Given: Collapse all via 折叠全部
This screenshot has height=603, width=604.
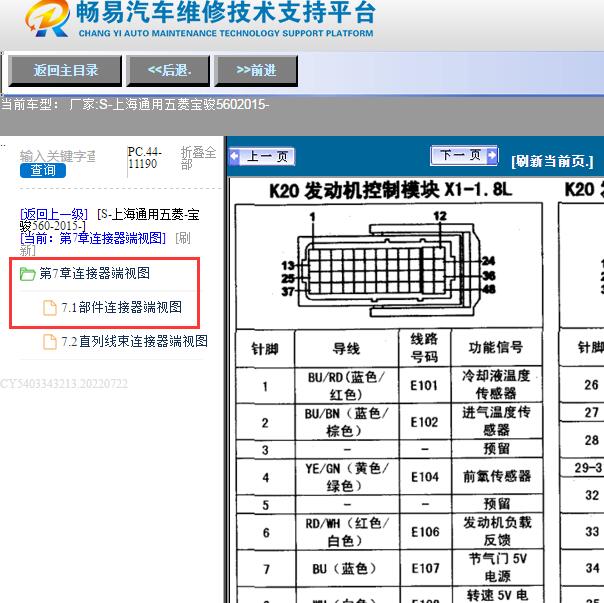Looking at the screenshot, I should click(198, 158).
